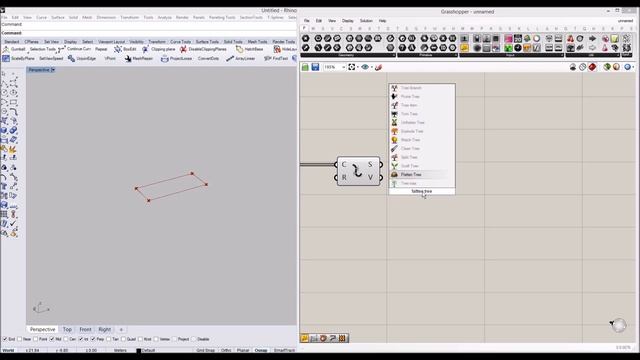Toggle the Tan osnap checkbox
The height and width of the screenshot is (360, 640).
click(109, 339)
